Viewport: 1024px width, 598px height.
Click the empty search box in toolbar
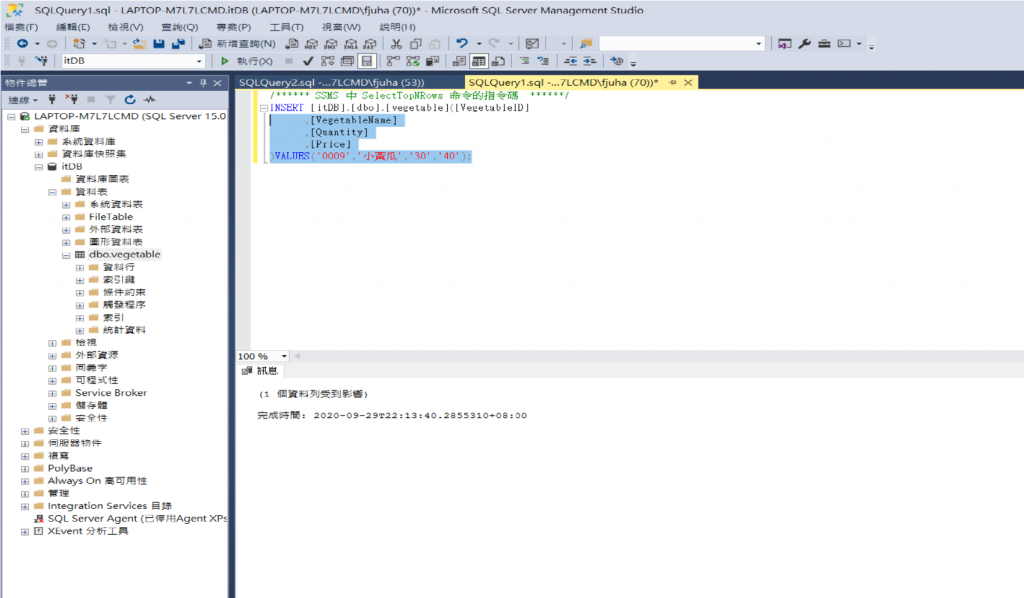tap(677, 44)
